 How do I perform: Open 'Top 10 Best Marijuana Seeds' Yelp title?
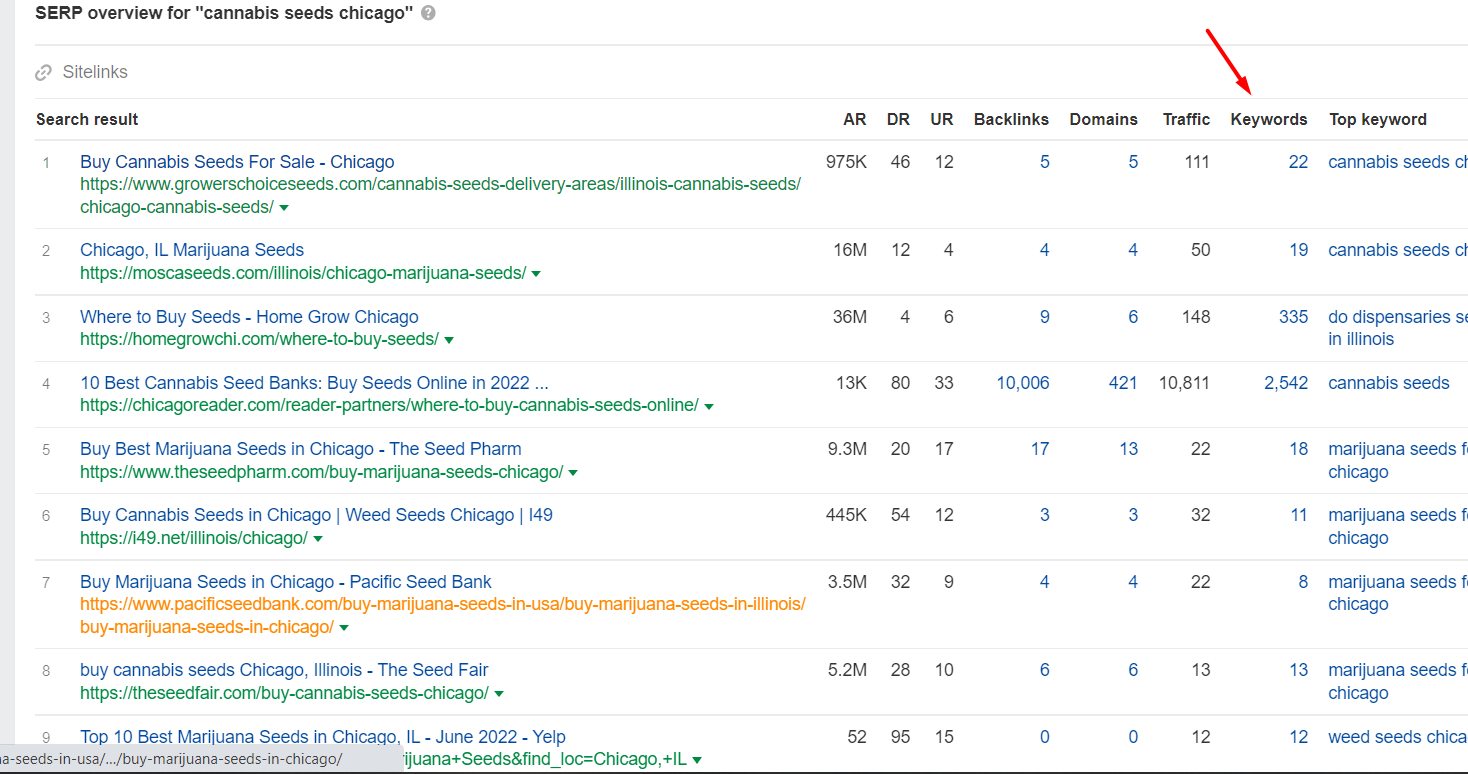pos(323,737)
